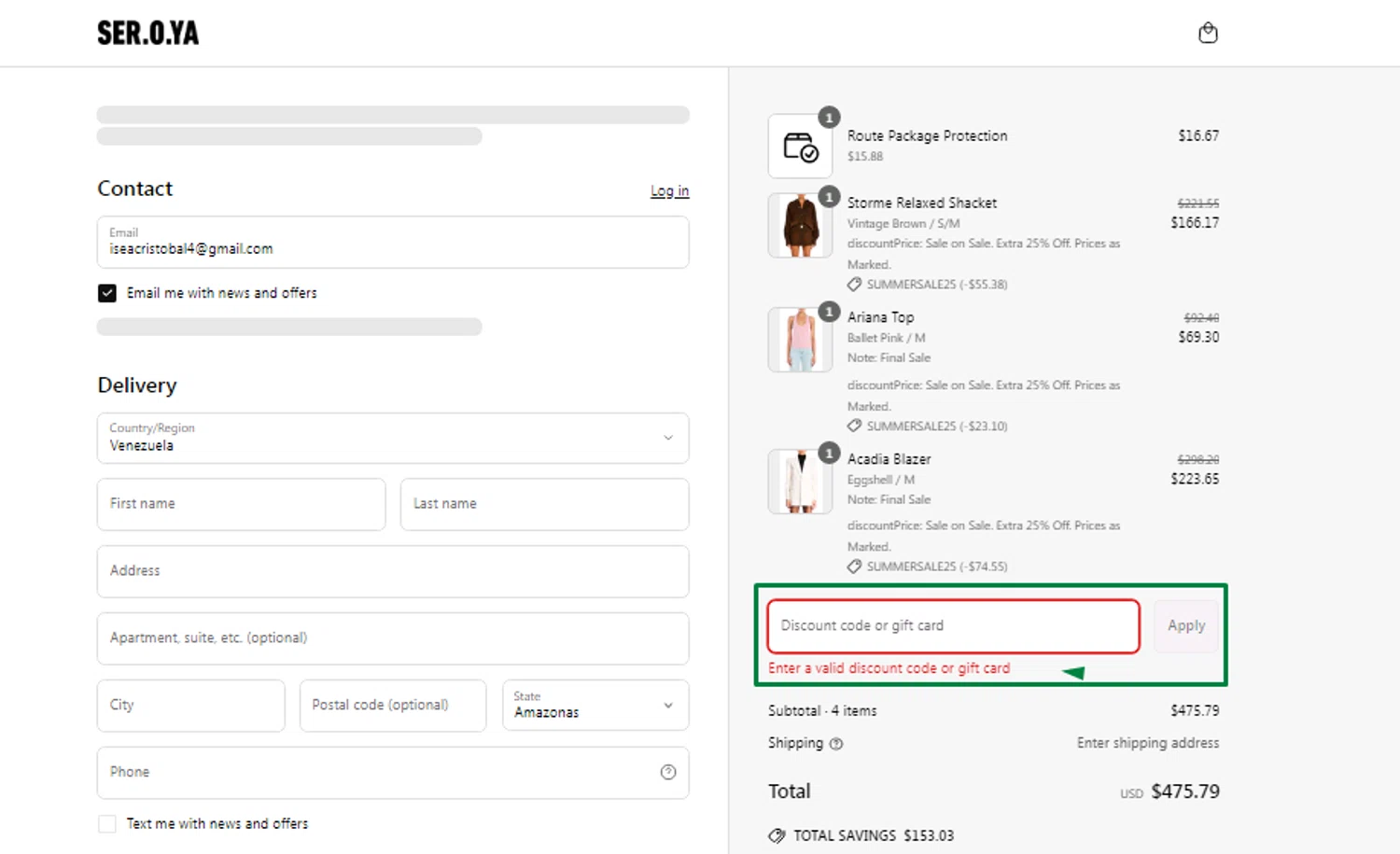Focus the Address field

[x=393, y=571]
